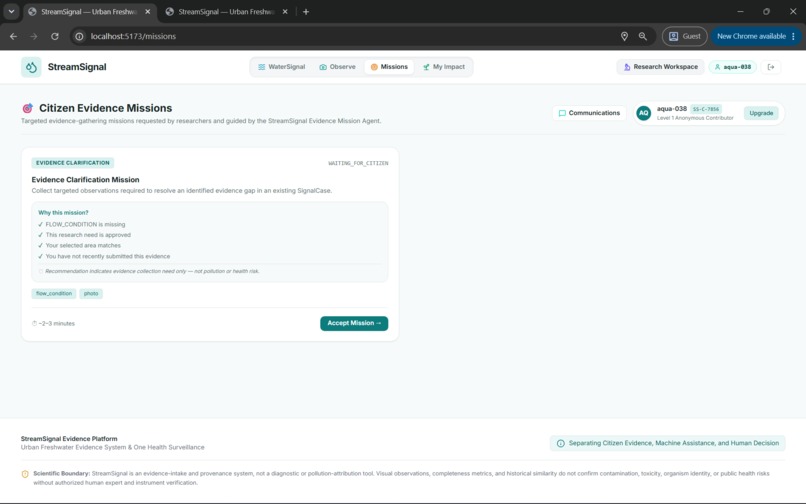Click the Upgrade button
Viewport: 806px width, 504px height.
click(761, 113)
